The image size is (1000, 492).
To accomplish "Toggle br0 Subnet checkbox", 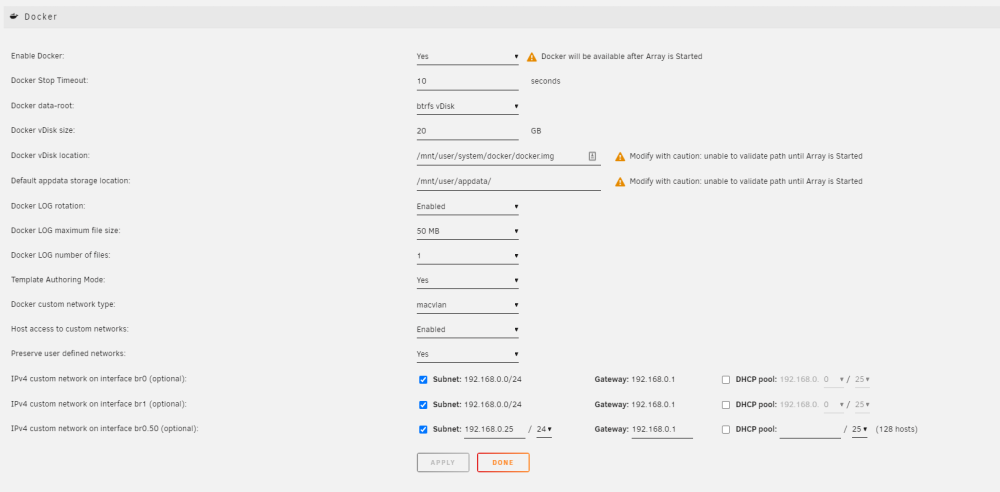I will tap(423, 380).
